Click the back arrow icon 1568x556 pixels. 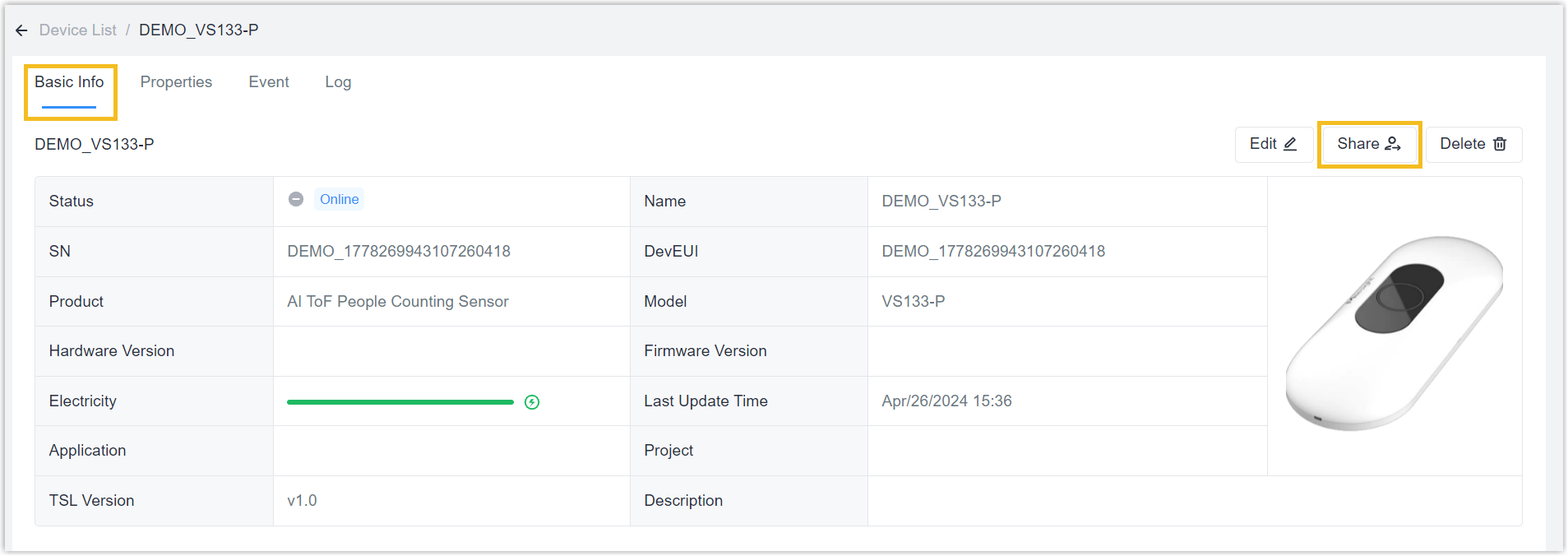point(21,30)
